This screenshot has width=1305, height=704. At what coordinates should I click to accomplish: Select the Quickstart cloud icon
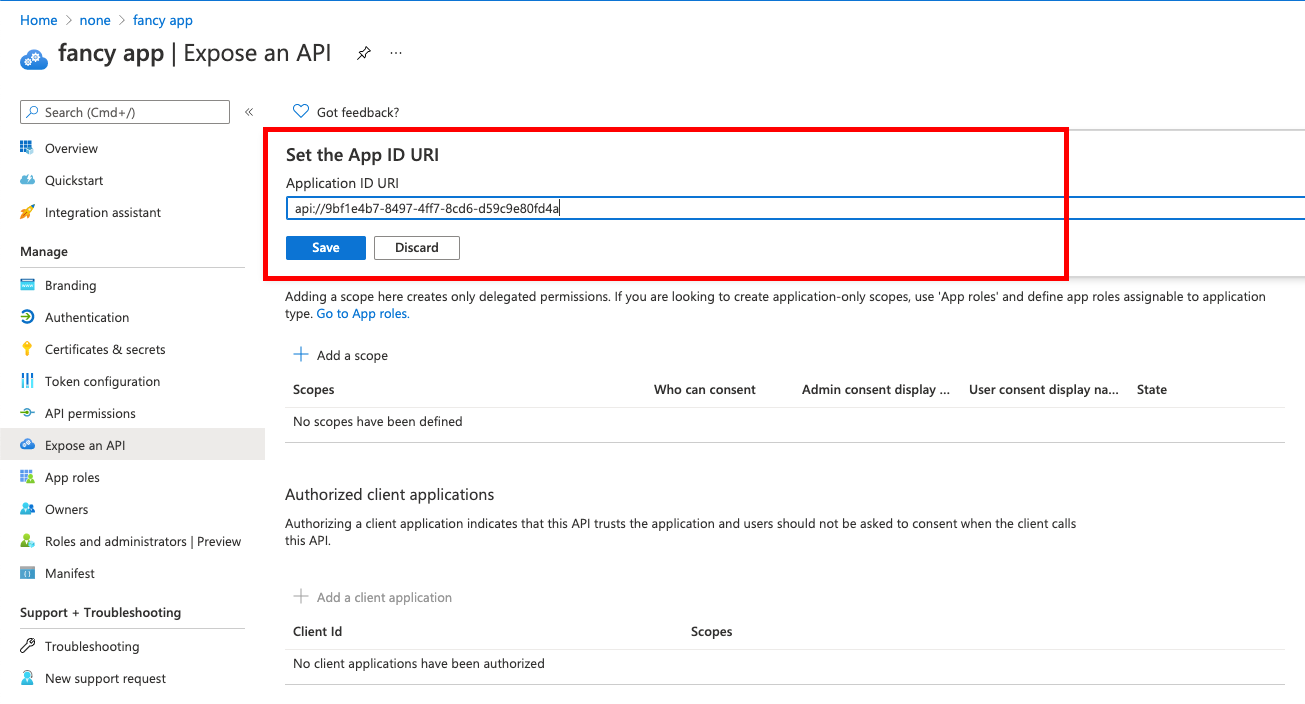tap(30, 180)
